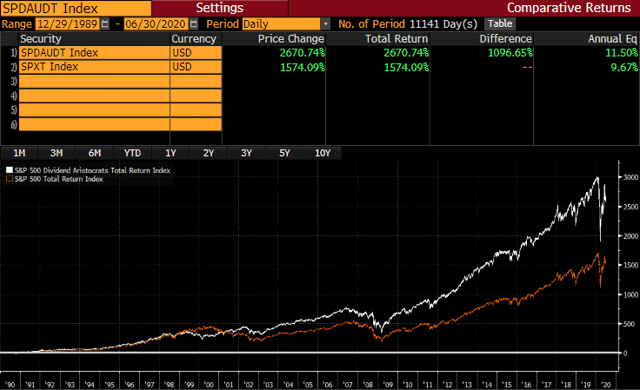Click the Total Return column header
The image size is (640, 390).
click(396, 39)
